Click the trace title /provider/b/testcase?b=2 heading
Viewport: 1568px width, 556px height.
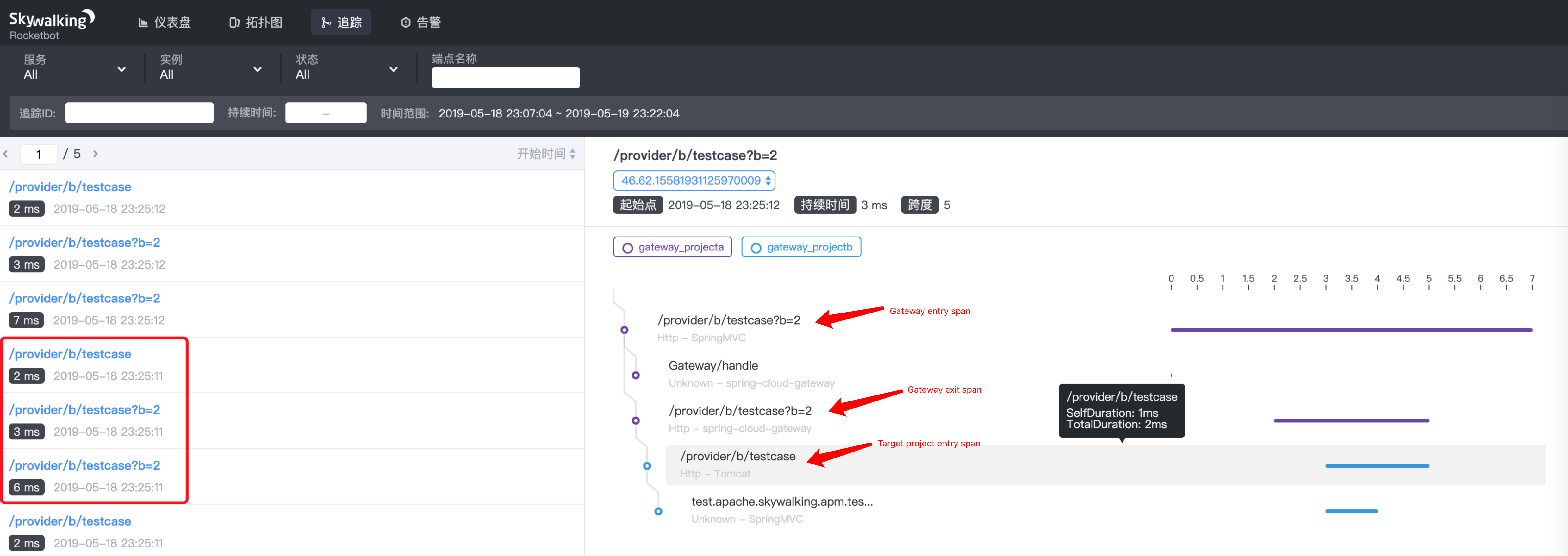(694, 155)
